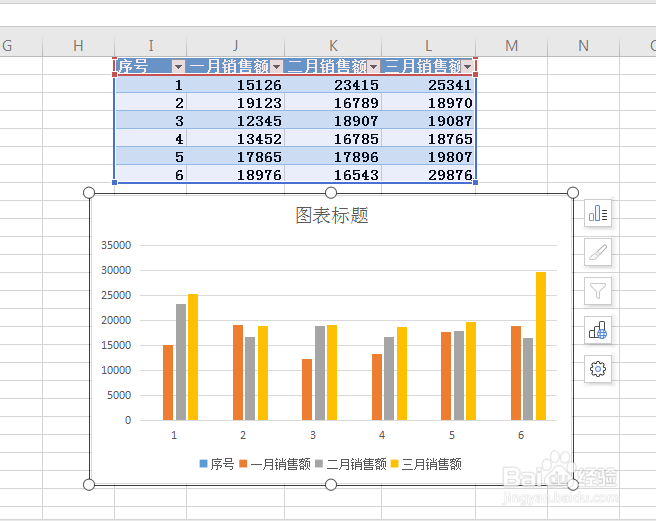Expand the 二月销售额 filter dropdown
656x521 pixels.
point(374,67)
